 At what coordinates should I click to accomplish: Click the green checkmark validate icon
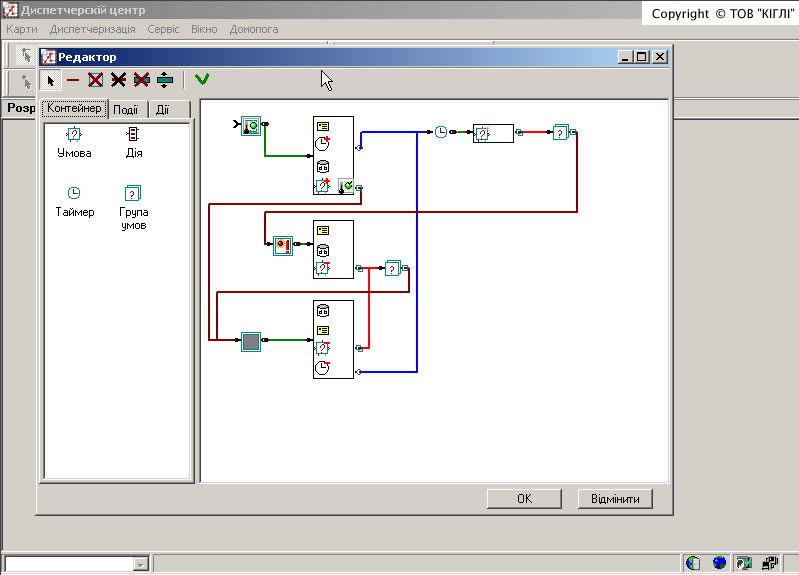coord(203,79)
